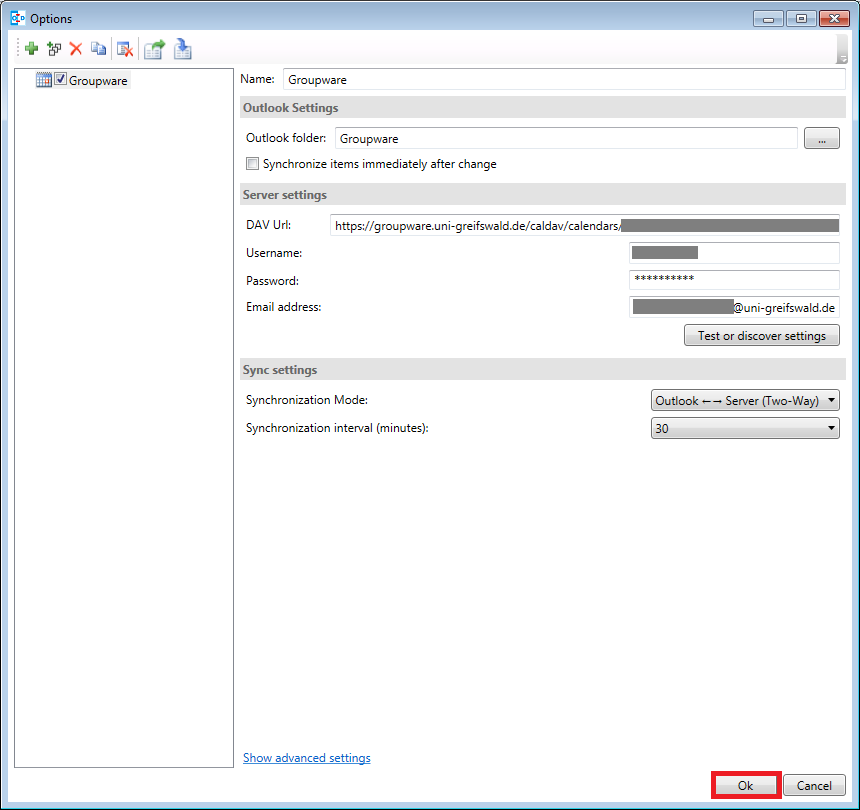Click the calendar icon beside Groupware
Viewport: 860px width, 810px height.
43,80
